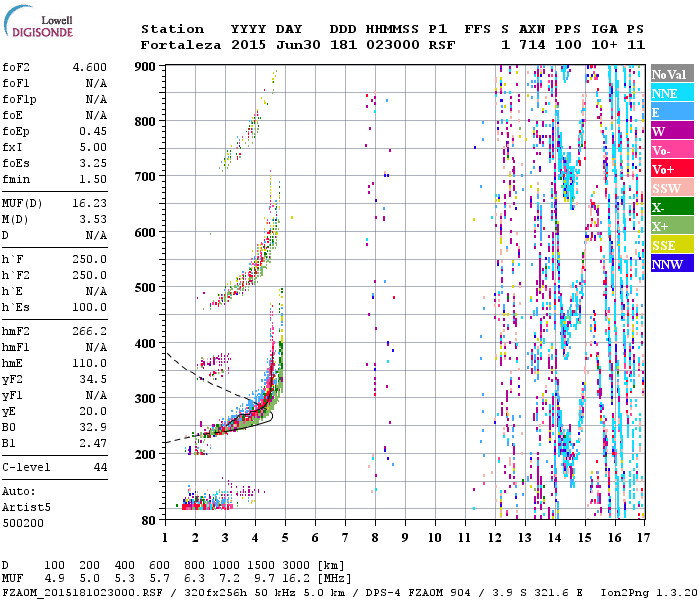700x600 pixels.
Task: Click the 17 MHz frequency axis label
Action: click(643, 538)
